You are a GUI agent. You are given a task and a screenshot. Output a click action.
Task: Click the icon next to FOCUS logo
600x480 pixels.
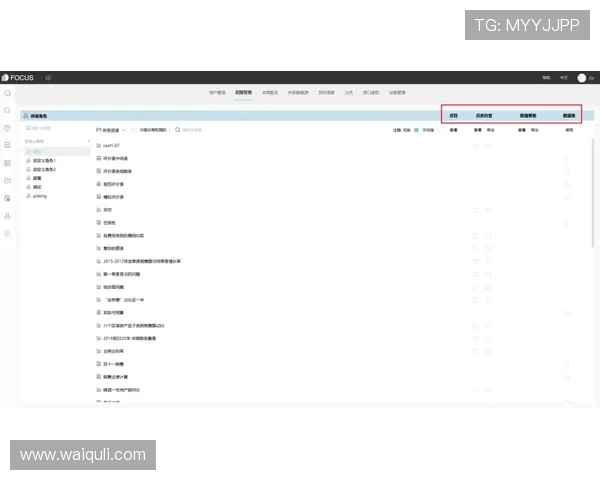(x=48, y=77)
